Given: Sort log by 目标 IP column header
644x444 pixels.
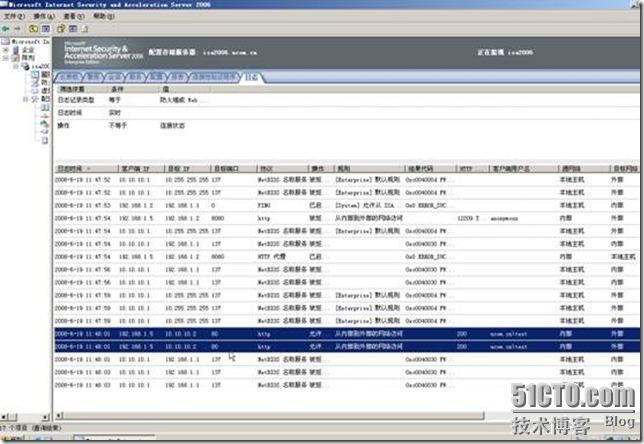Looking at the screenshot, I should click(x=187, y=169).
